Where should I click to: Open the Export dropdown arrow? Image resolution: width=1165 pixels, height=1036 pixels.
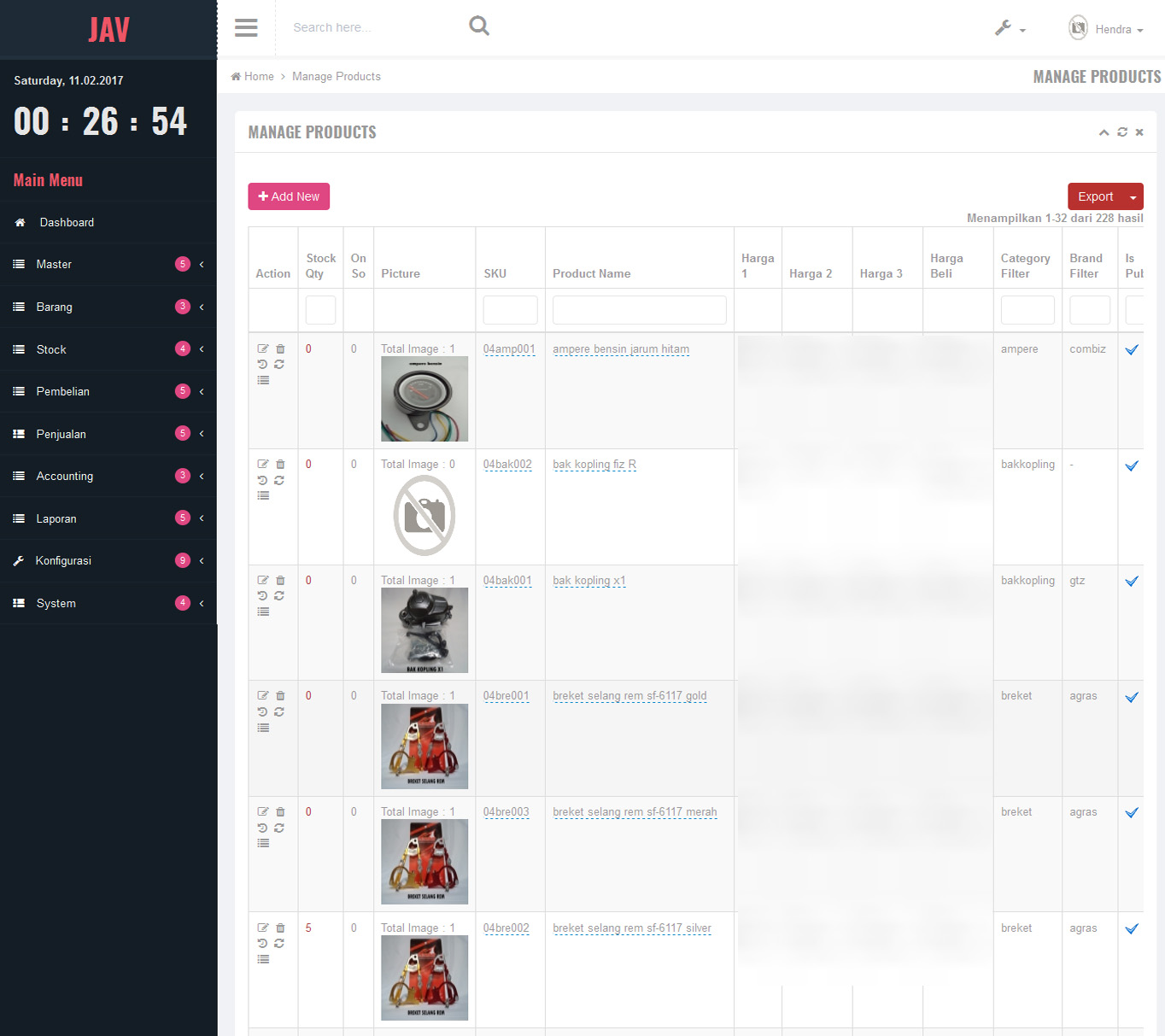click(x=1133, y=197)
